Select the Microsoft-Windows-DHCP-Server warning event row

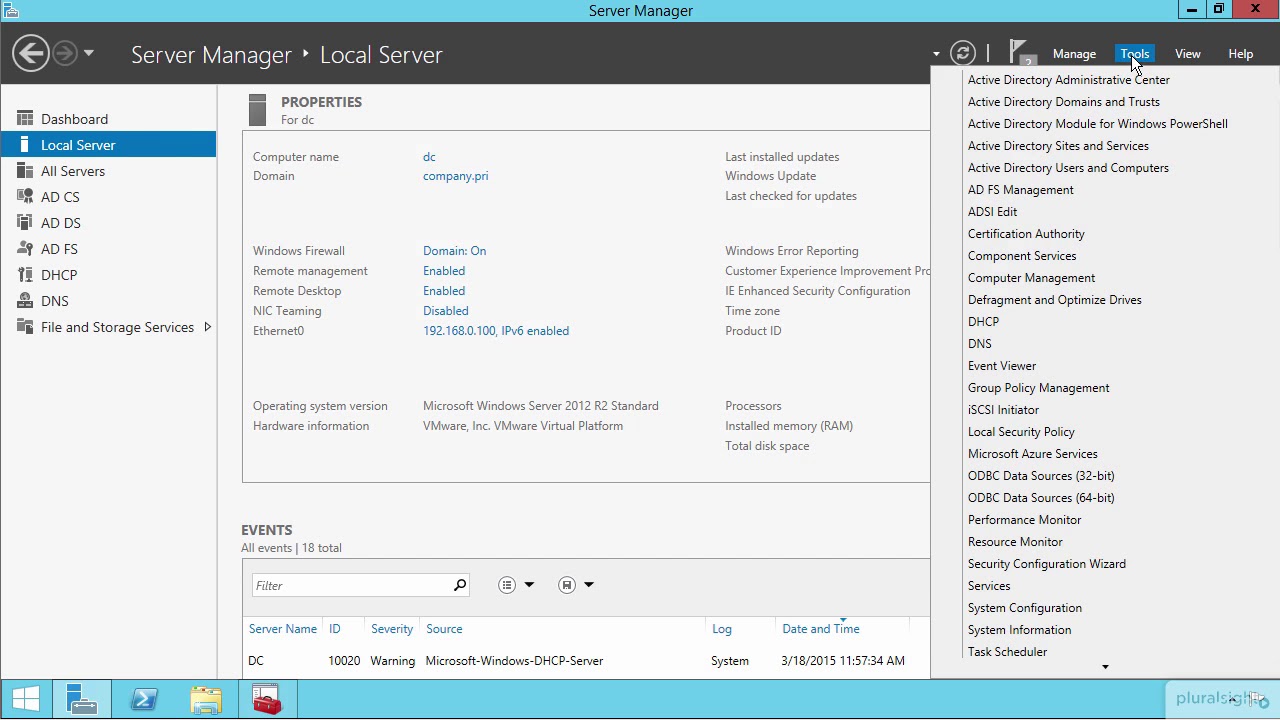pyautogui.click(x=585, y=661)
